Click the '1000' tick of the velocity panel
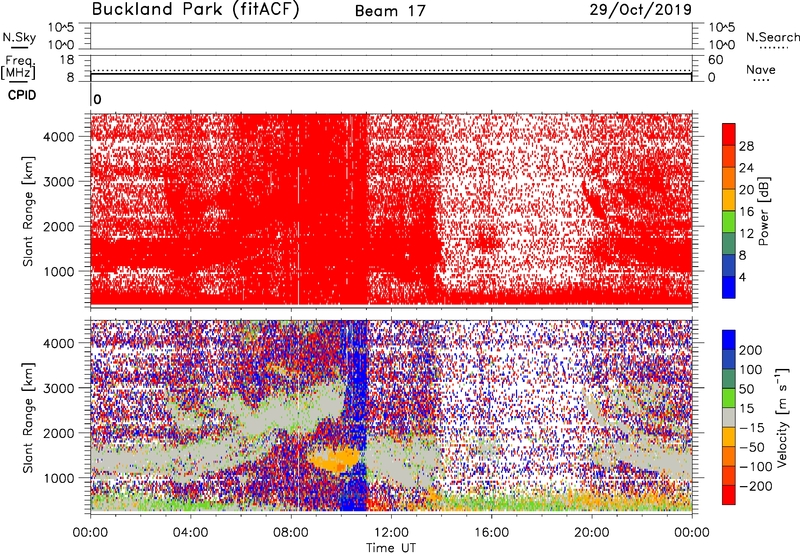The height and width of the screenshot is (554, 800). click(59, 478)
